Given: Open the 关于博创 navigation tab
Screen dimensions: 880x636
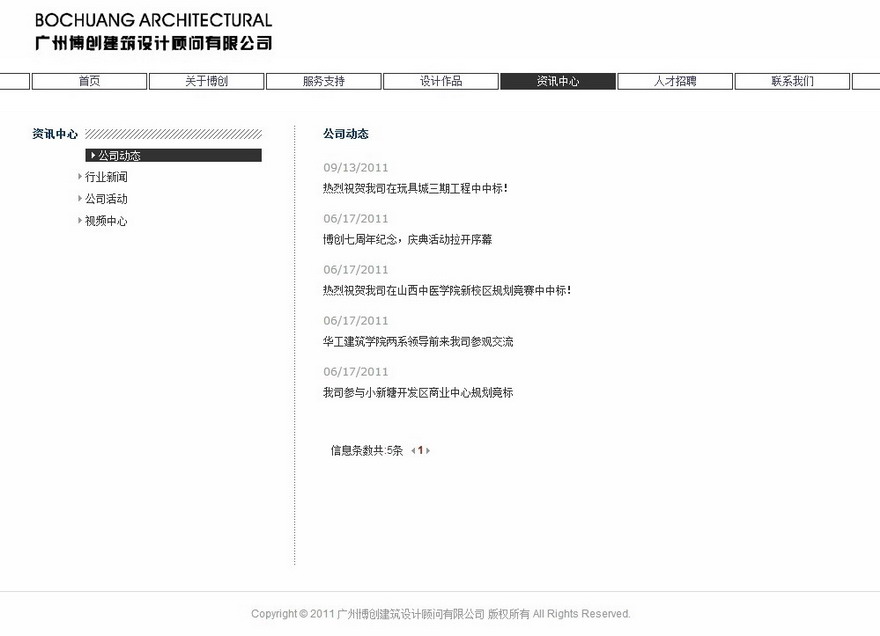Looking at the screenshot, I should click(207, 81).
